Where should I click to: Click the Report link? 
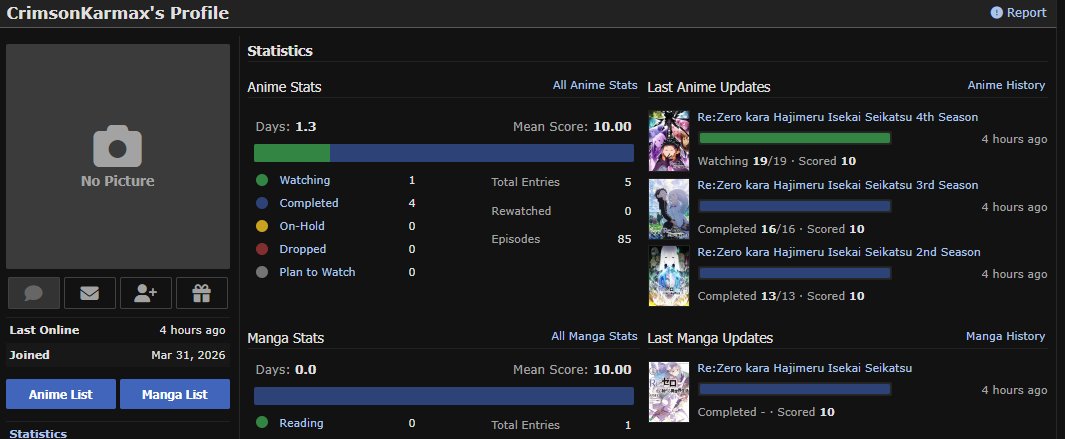click(1018, 12)
